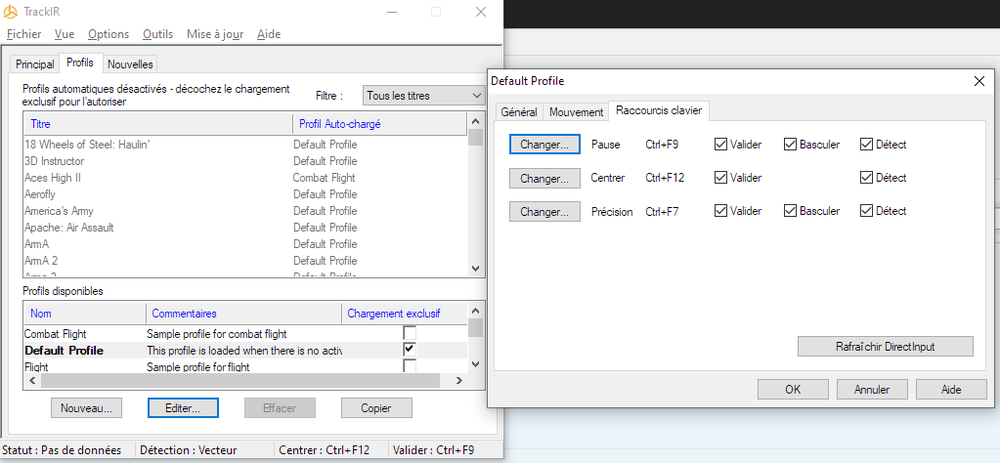Switch to the Nouvelles tab
Image resolution: width=1000 pixels, height=463 pixels.
130,64
